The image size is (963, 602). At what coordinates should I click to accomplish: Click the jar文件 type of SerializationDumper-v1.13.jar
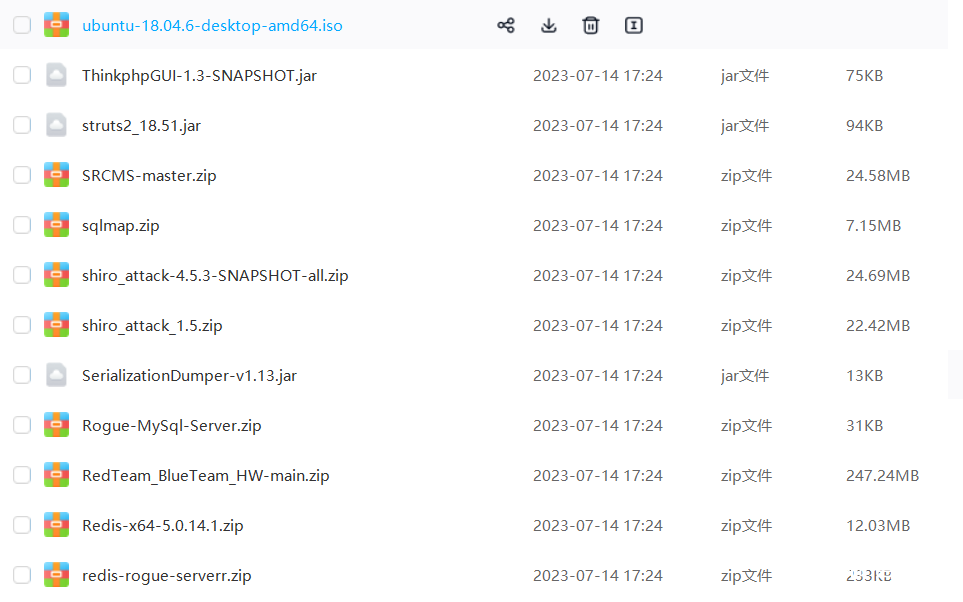(745, 376)
